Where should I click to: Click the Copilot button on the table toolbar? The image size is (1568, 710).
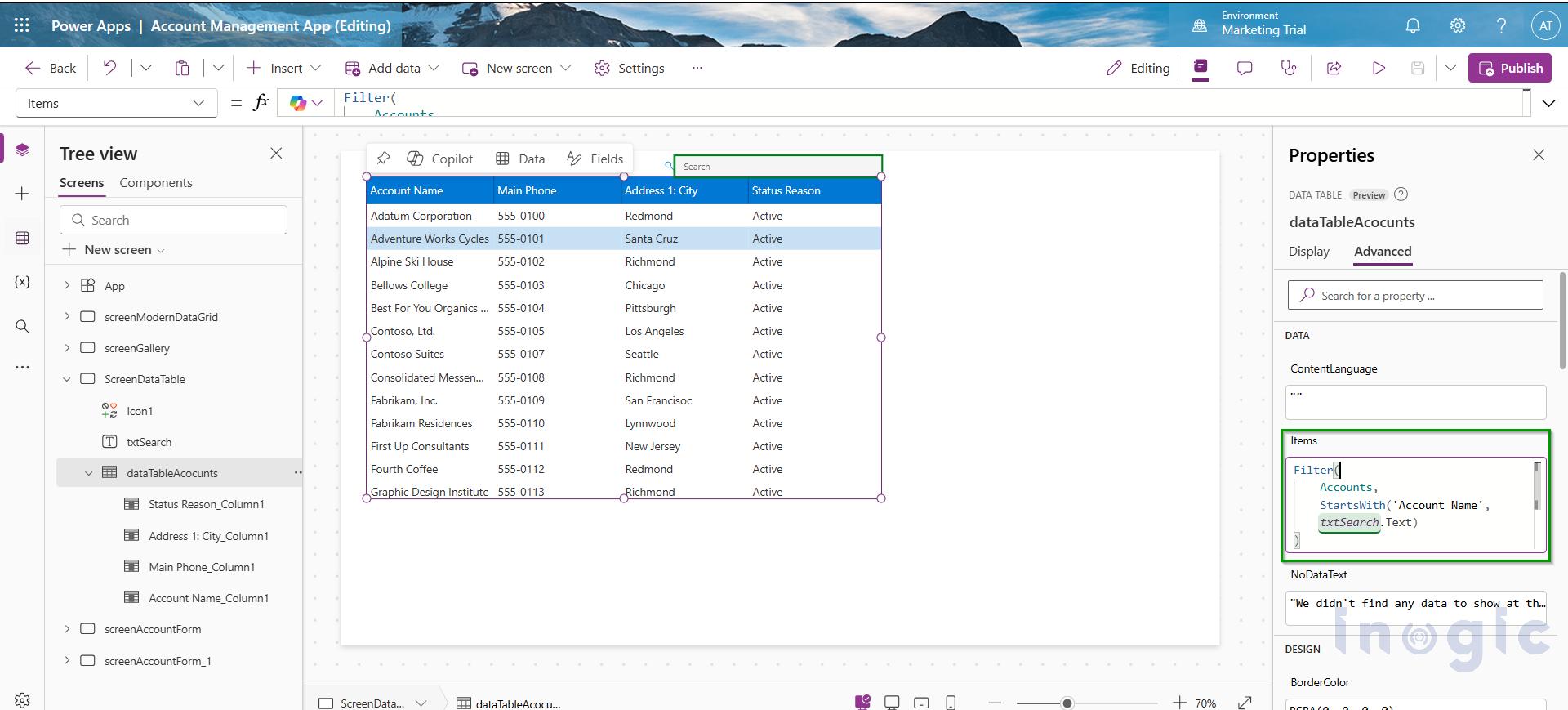click(440, 159)
